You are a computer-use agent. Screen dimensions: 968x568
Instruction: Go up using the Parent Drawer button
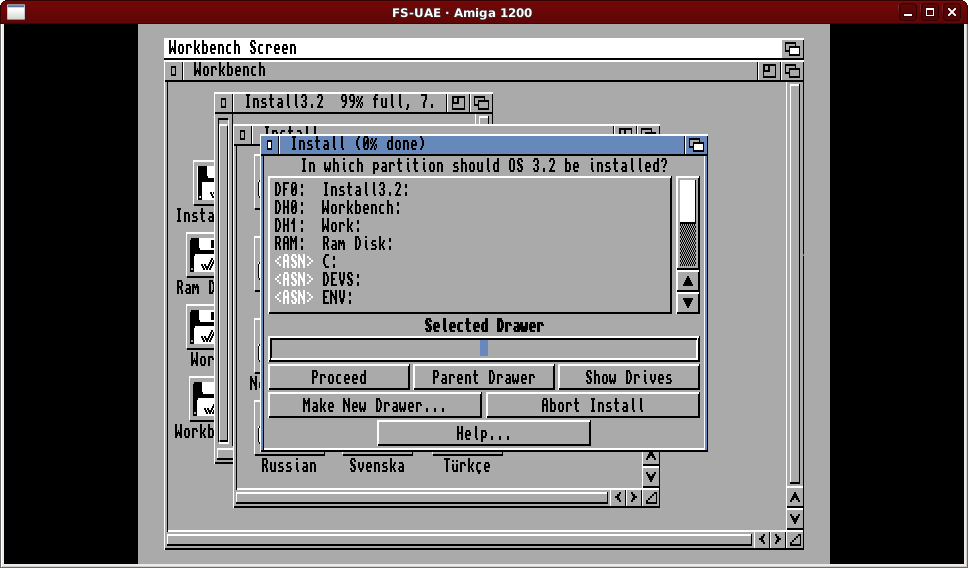[x=483, y=377]
